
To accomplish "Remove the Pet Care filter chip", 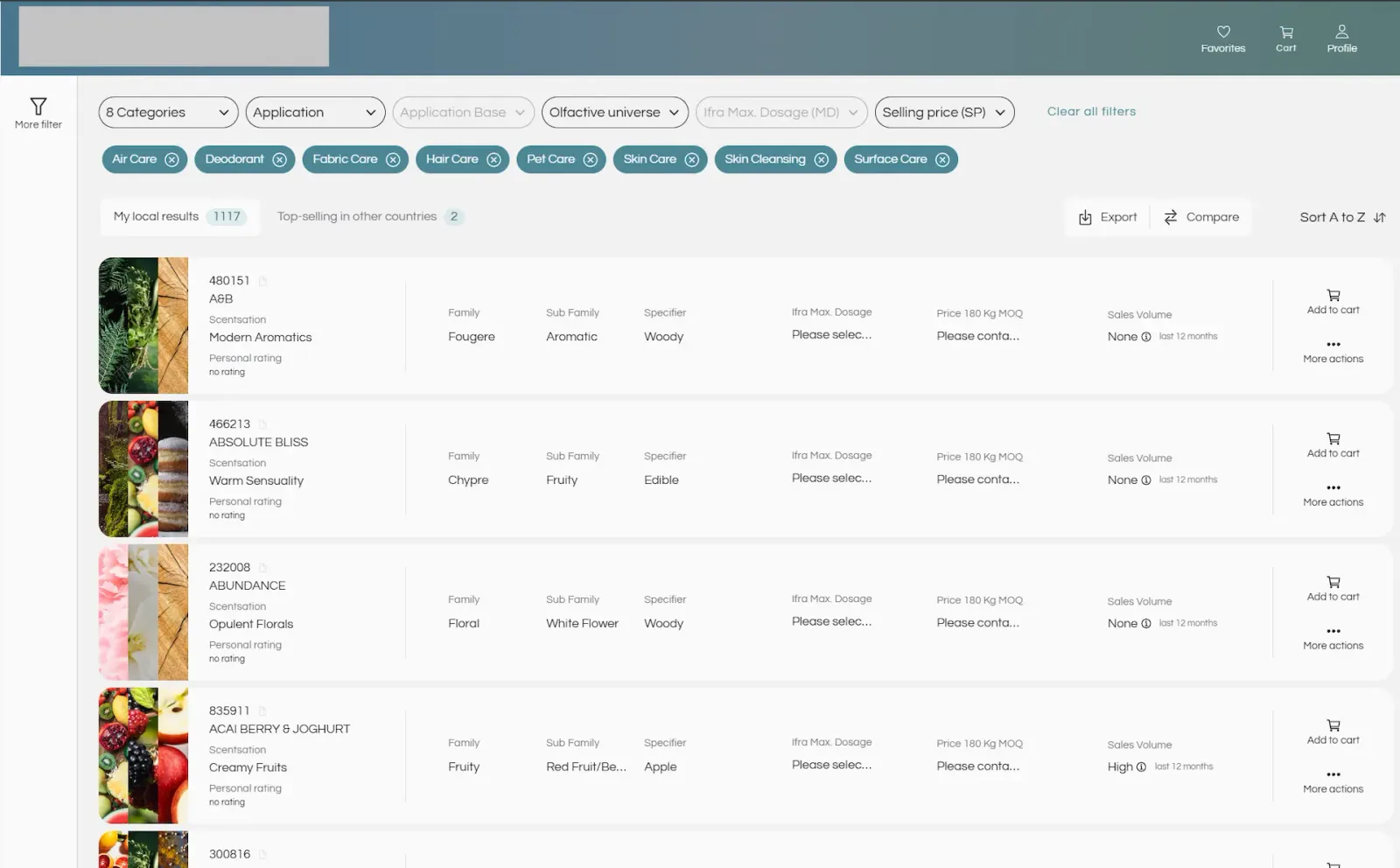I will coord(591,159).
